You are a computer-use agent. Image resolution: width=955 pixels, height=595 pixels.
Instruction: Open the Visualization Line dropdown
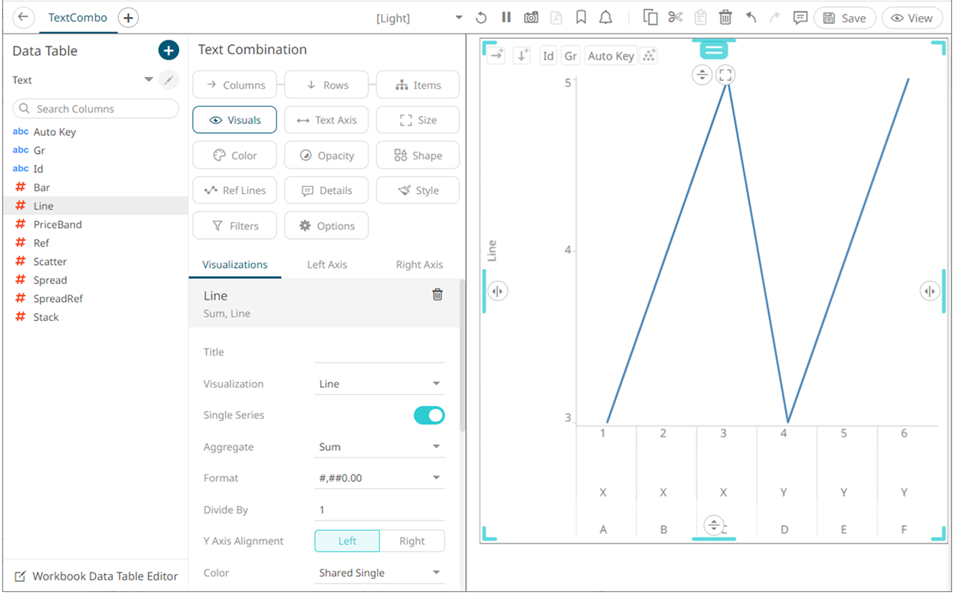click(x=379, y=384)
